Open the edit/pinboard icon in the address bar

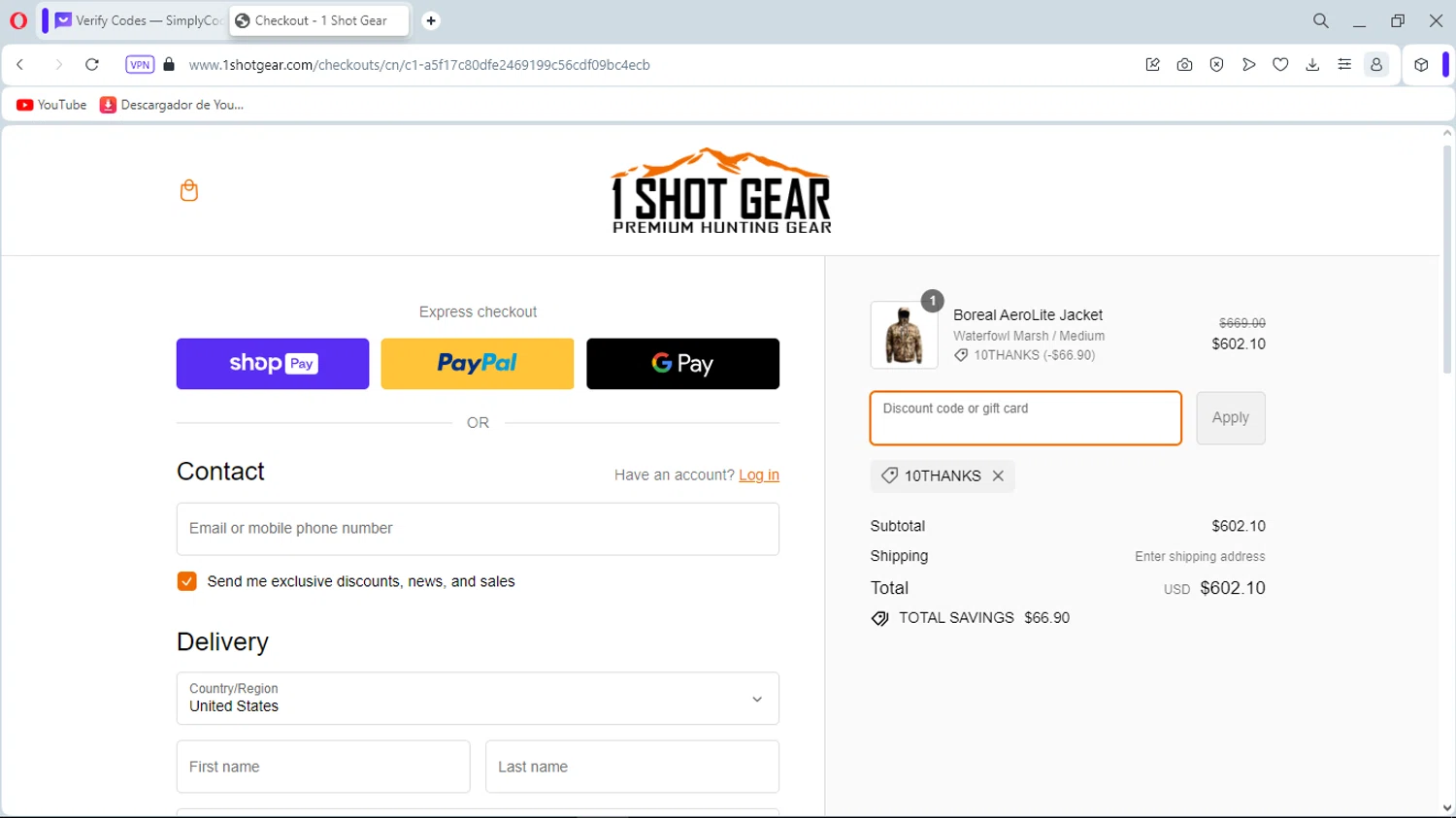pos(1153,65)
